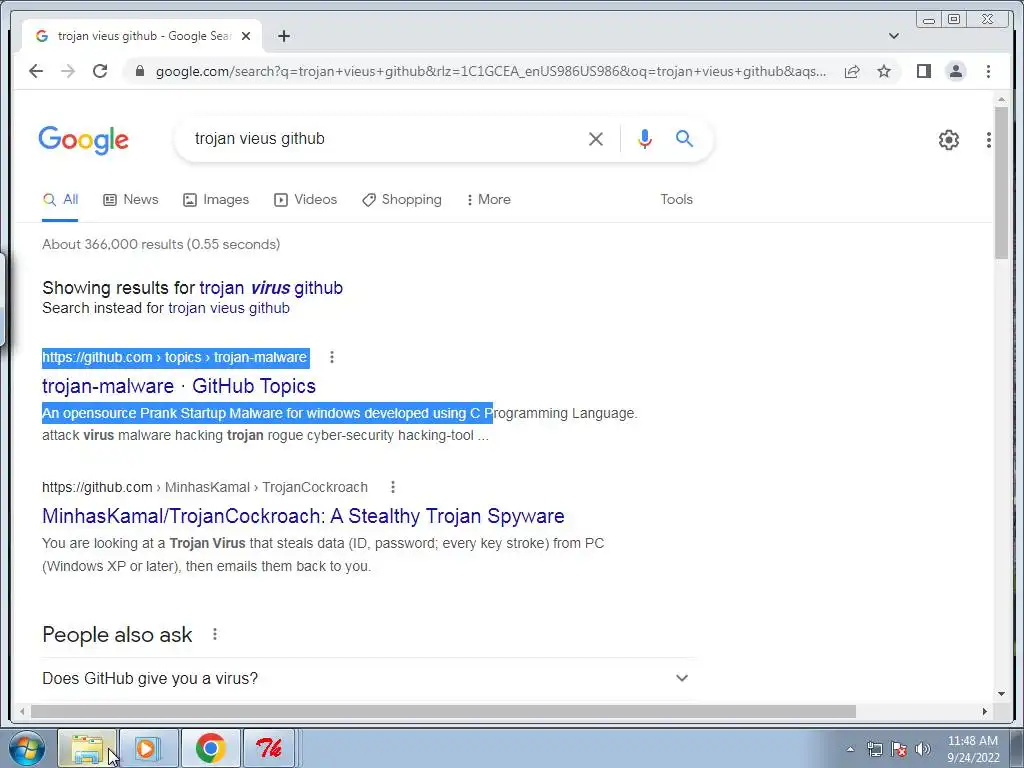Click the Google logo
The image size is (1024, 768).
coord(84,140)
